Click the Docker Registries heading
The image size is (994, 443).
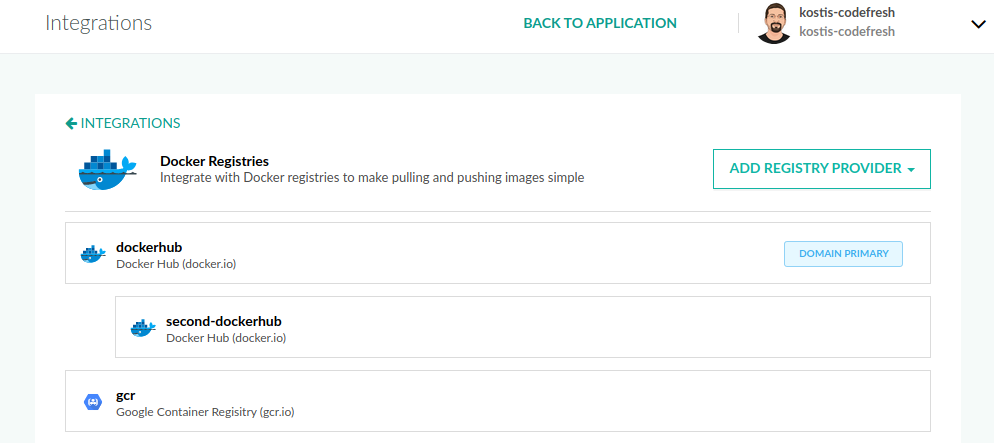click(214, 160)
